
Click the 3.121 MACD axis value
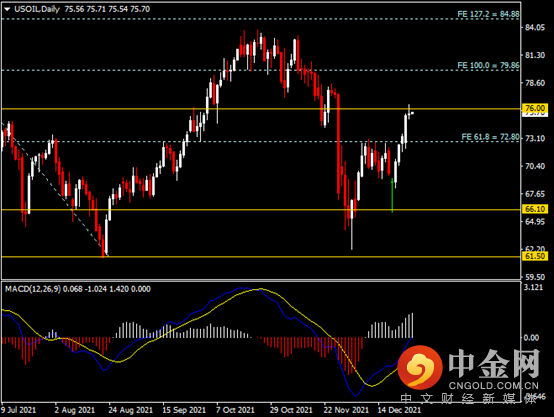click(533, 287)
